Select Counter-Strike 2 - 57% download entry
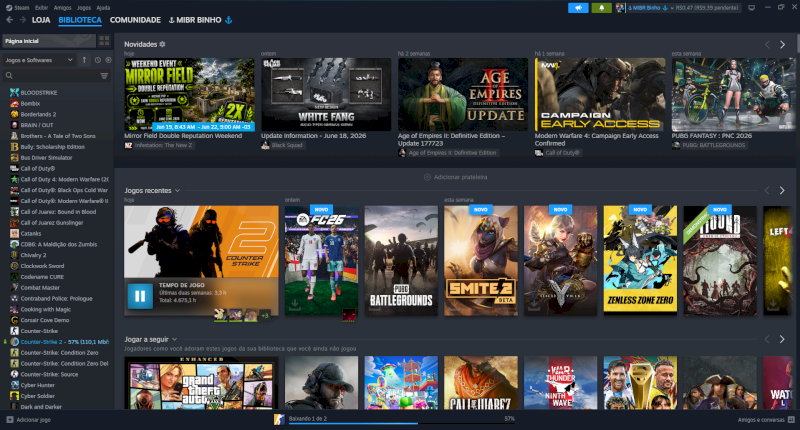The width and height of the screenshot is (800, 430). coord(64,342)
